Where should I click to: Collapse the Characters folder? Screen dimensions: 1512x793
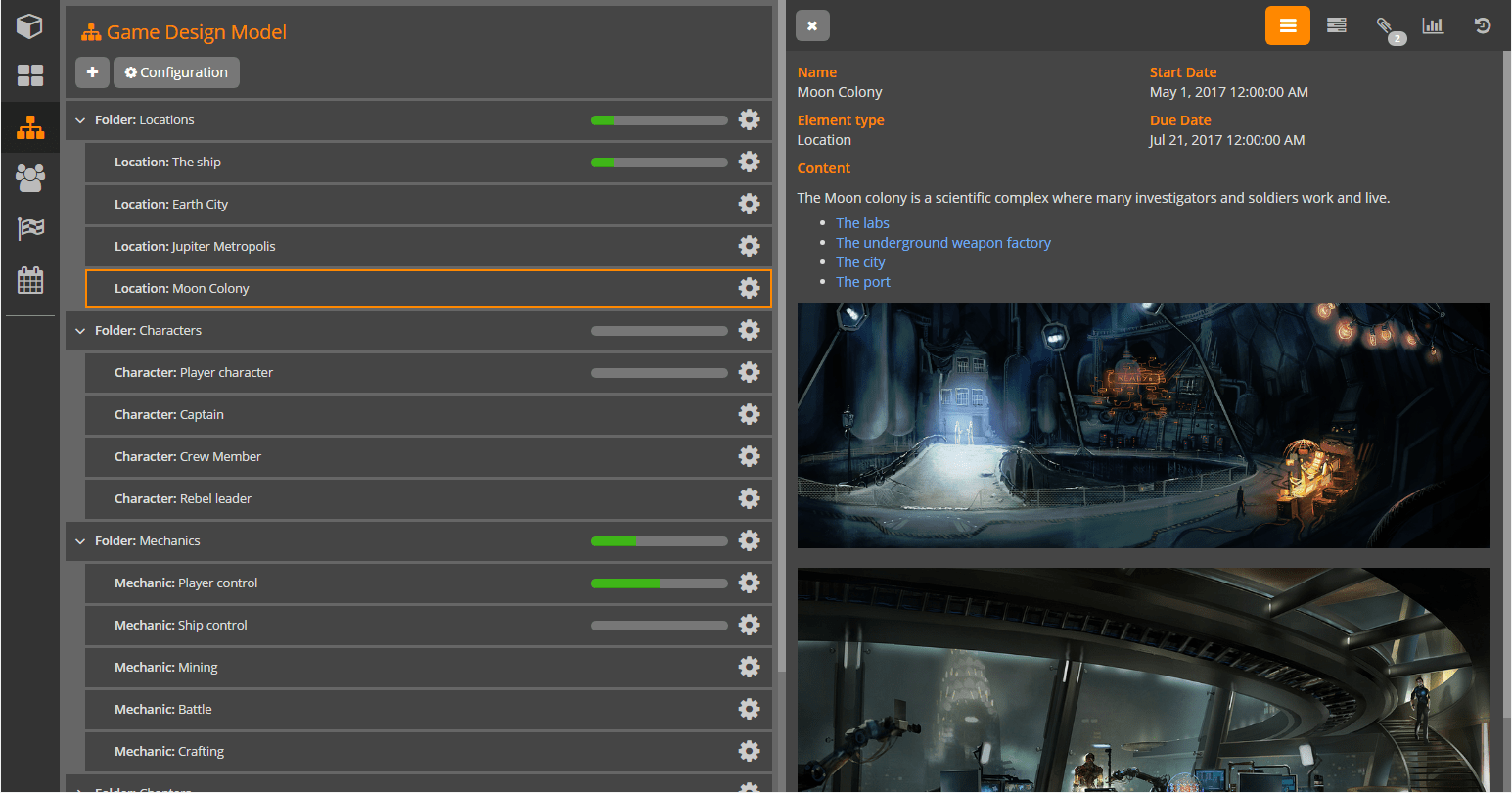click(80, 330)
